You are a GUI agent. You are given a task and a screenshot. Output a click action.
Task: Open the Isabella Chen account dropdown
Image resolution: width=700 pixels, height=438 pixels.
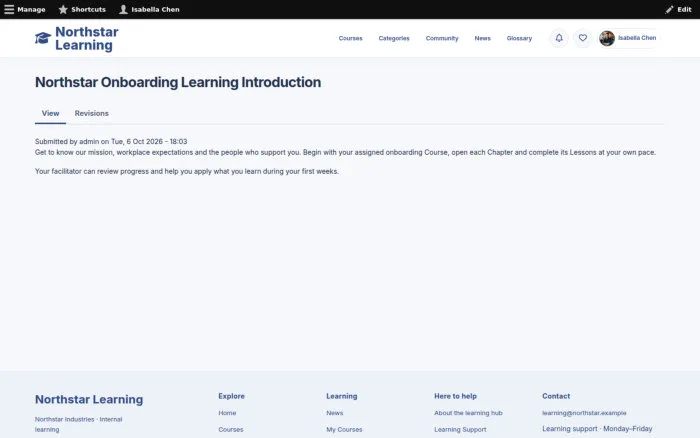click(629, 38)
